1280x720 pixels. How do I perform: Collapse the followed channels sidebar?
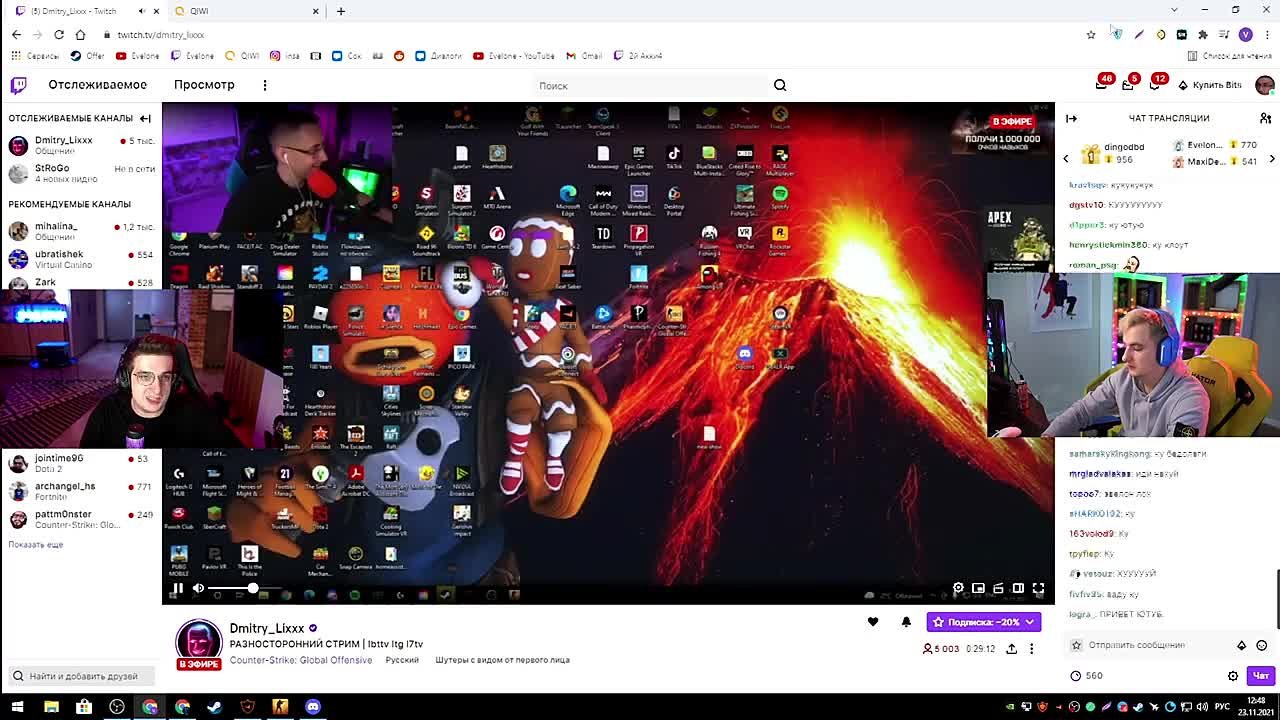point(145,118)
